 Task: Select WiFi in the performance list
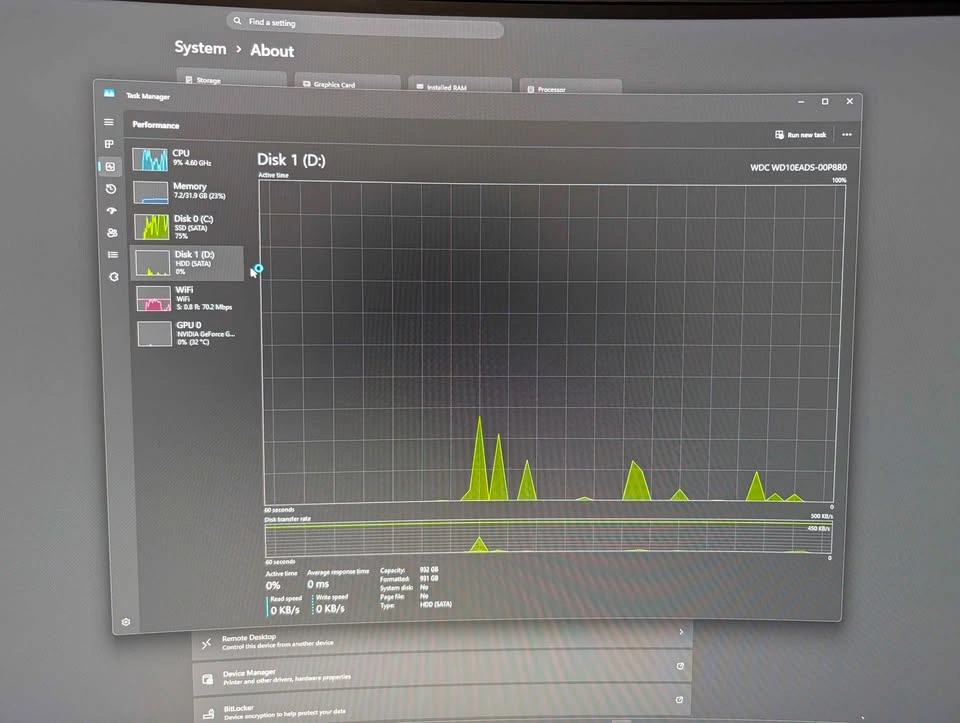click(189, 298)
